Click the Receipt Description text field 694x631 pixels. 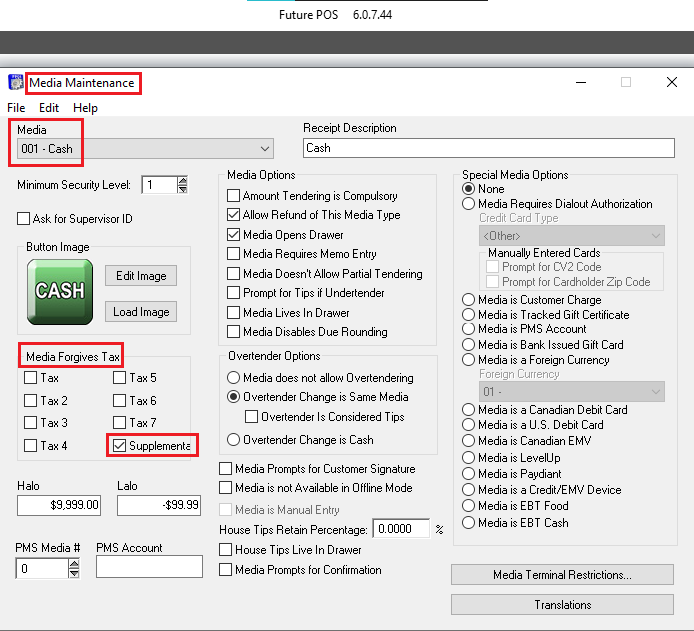tap(489, 148)
